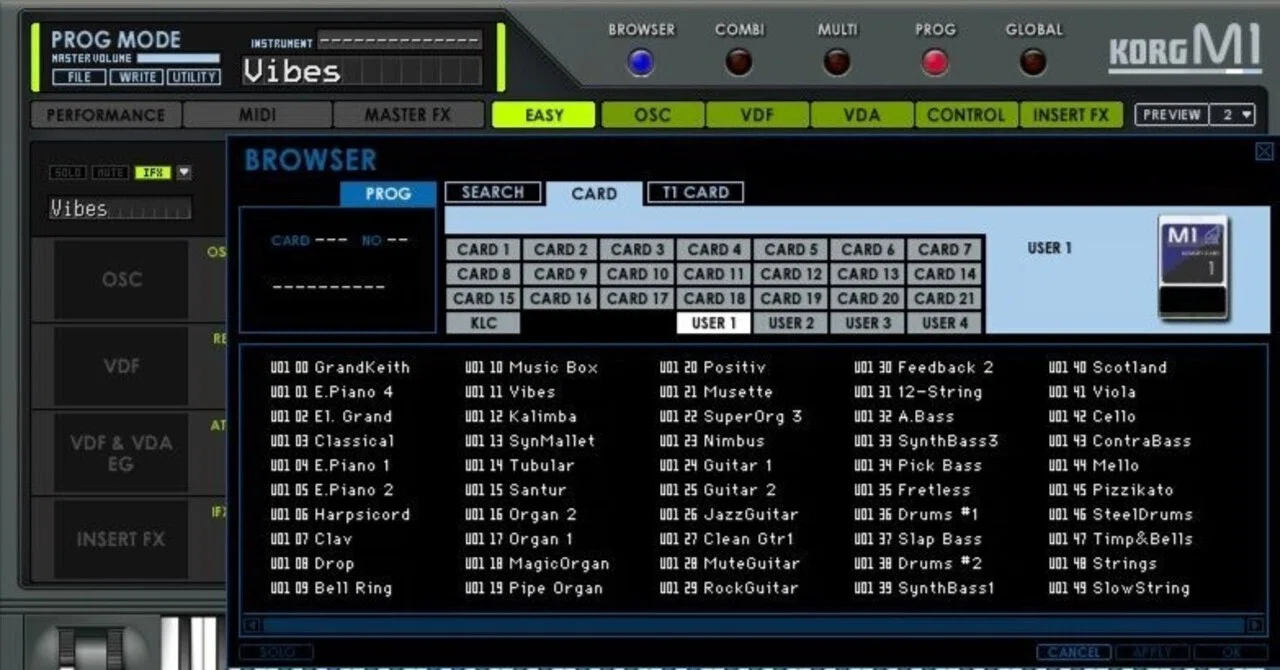Select the USER 1 bank button
The width and height of the screenshot is (1280, 670).
pyautogui.click(x=714, y=322)
